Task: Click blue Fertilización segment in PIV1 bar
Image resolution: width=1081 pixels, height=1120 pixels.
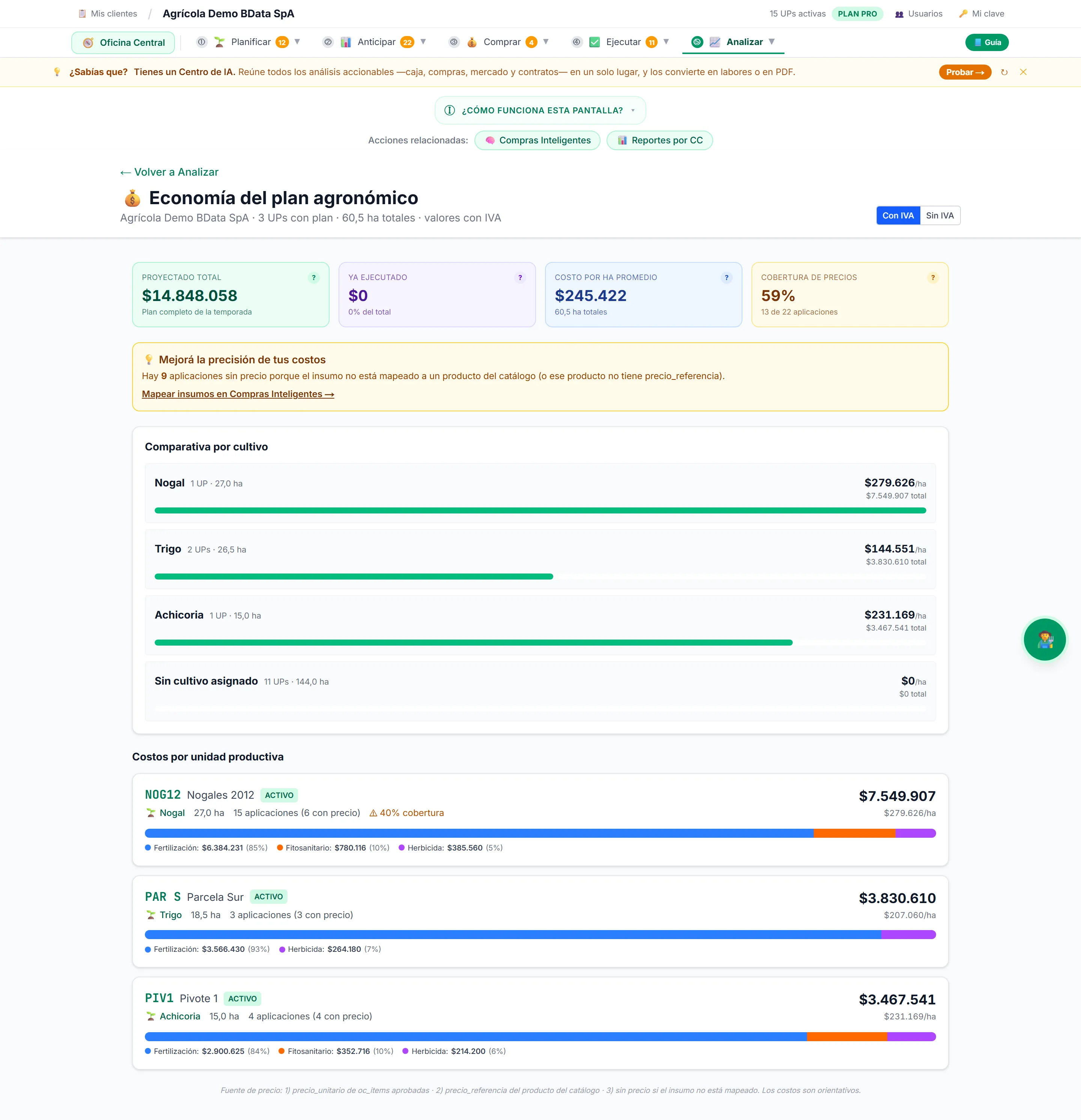Action: tap(475, 1037)
